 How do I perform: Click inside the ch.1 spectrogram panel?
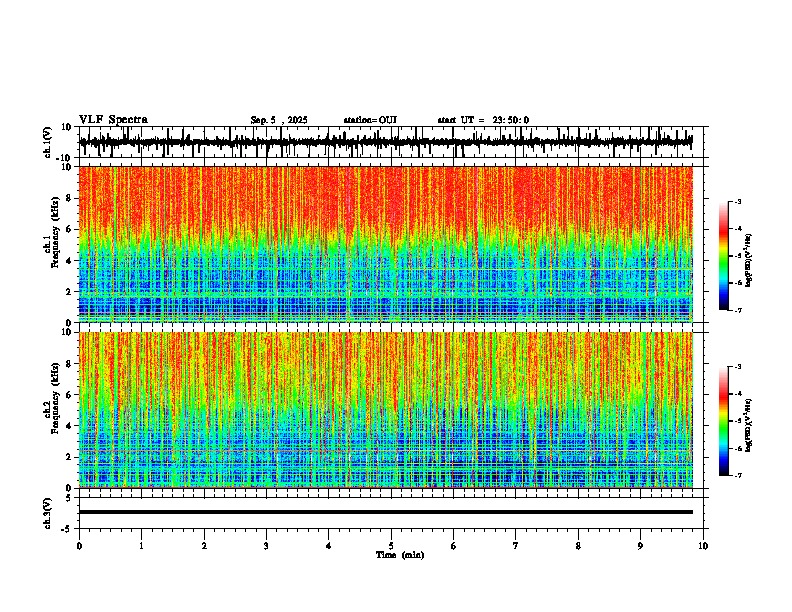pos(385,244)
